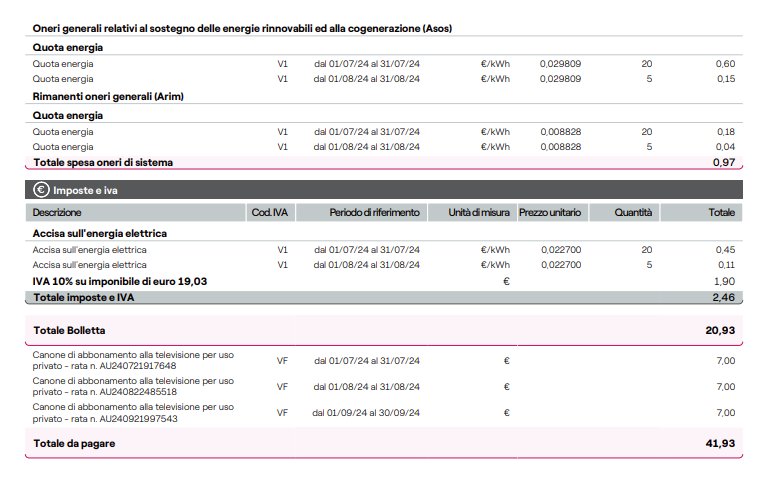Click the TV licence instalment AU240721917648
758x490 pixels.
tap(134, 361)
